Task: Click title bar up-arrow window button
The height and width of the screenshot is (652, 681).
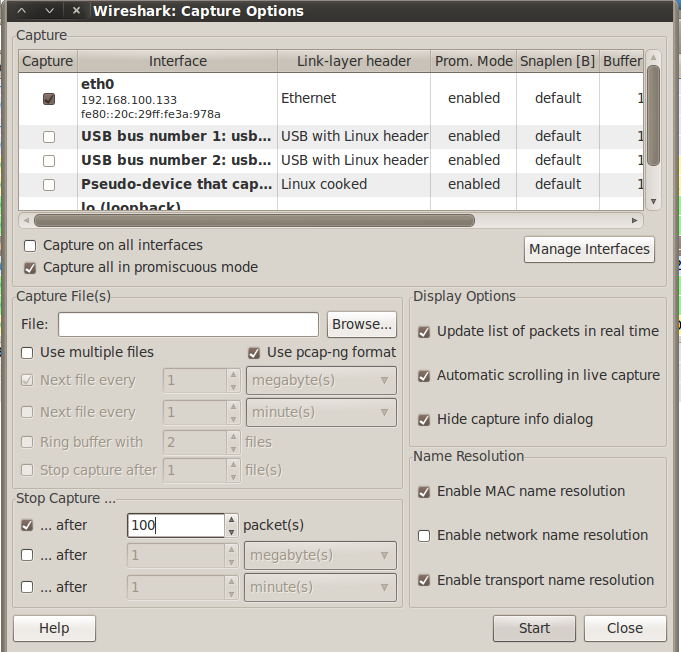Action: 22,10
